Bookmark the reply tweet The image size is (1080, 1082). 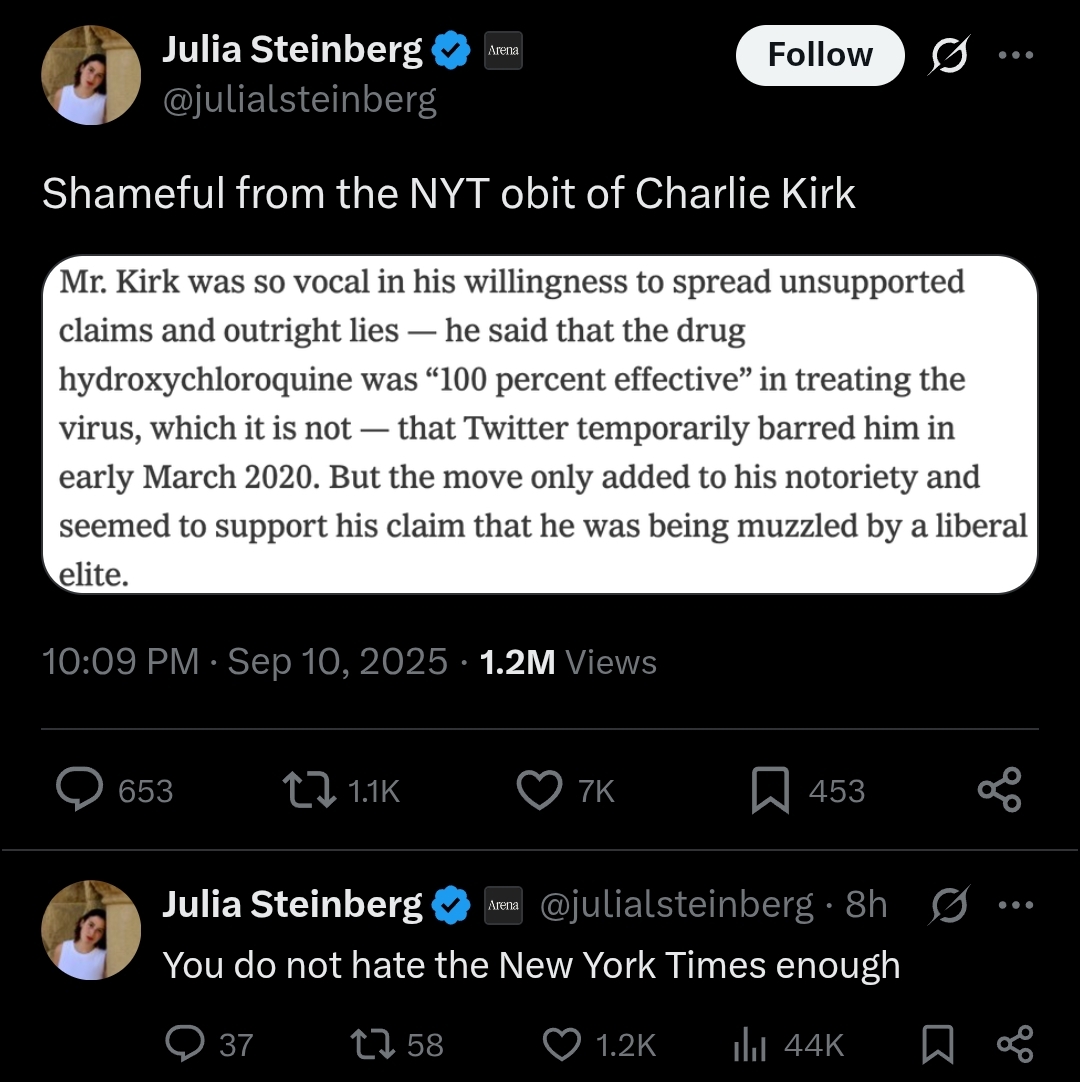coord(936,1045)
